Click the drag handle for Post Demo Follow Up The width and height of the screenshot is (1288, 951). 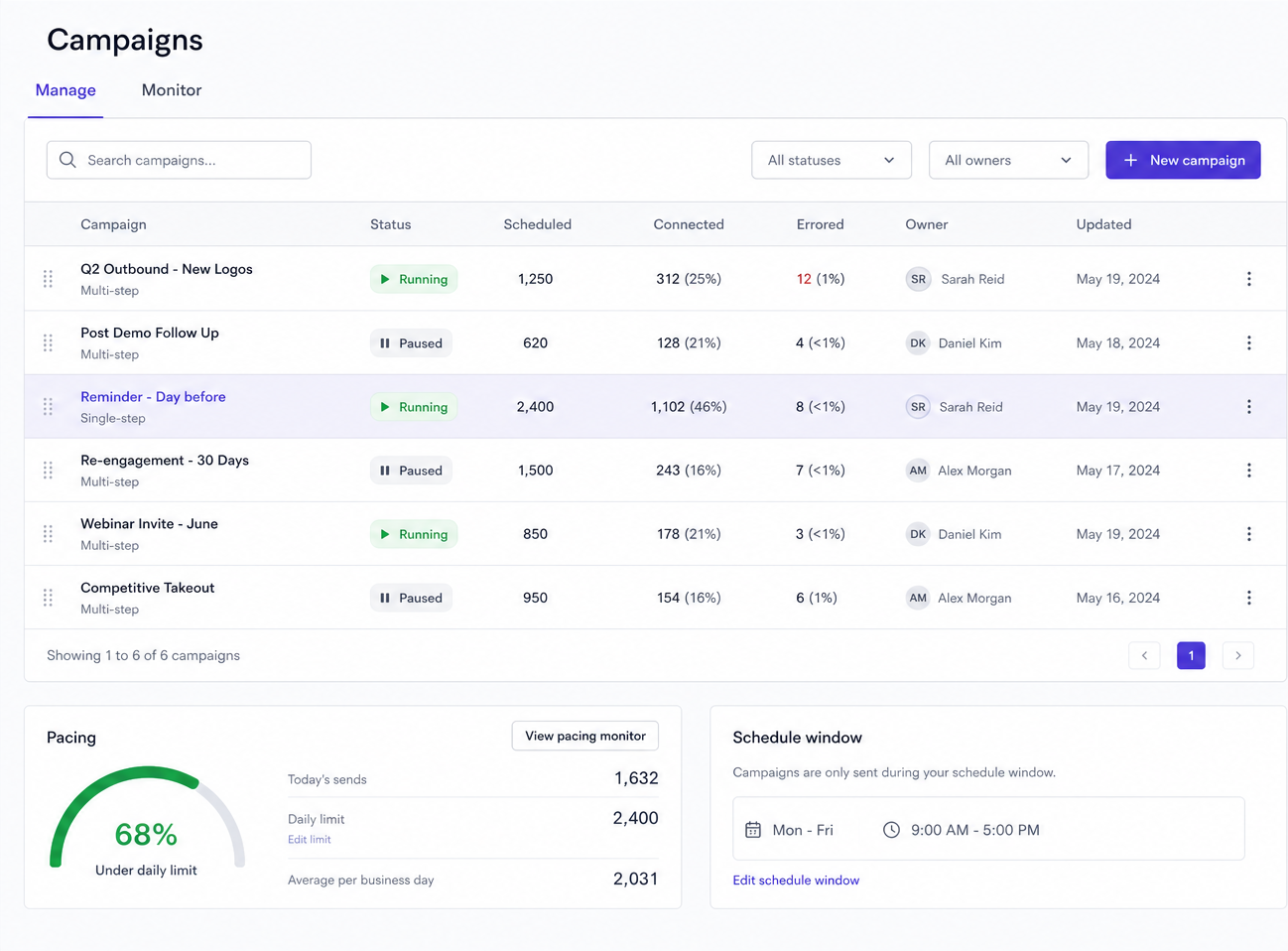[48, 342]
